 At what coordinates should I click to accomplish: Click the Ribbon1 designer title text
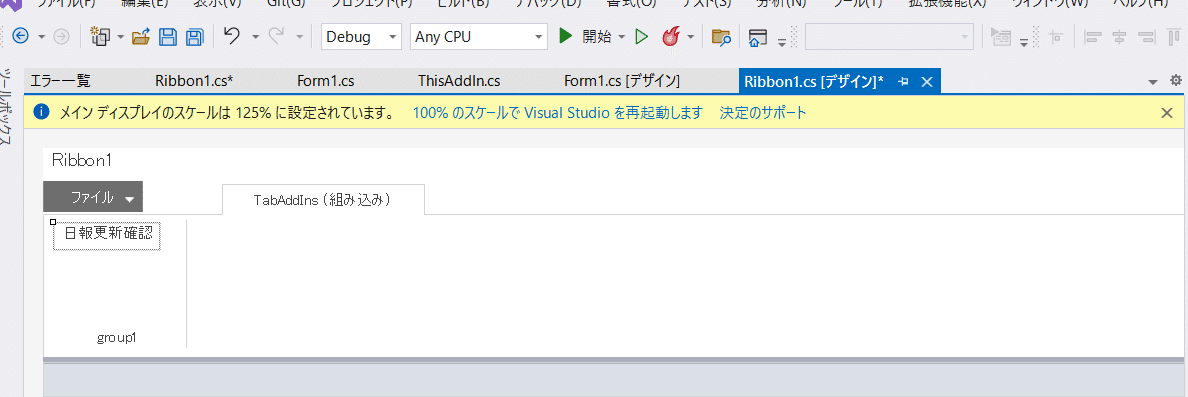coord(82,160)
